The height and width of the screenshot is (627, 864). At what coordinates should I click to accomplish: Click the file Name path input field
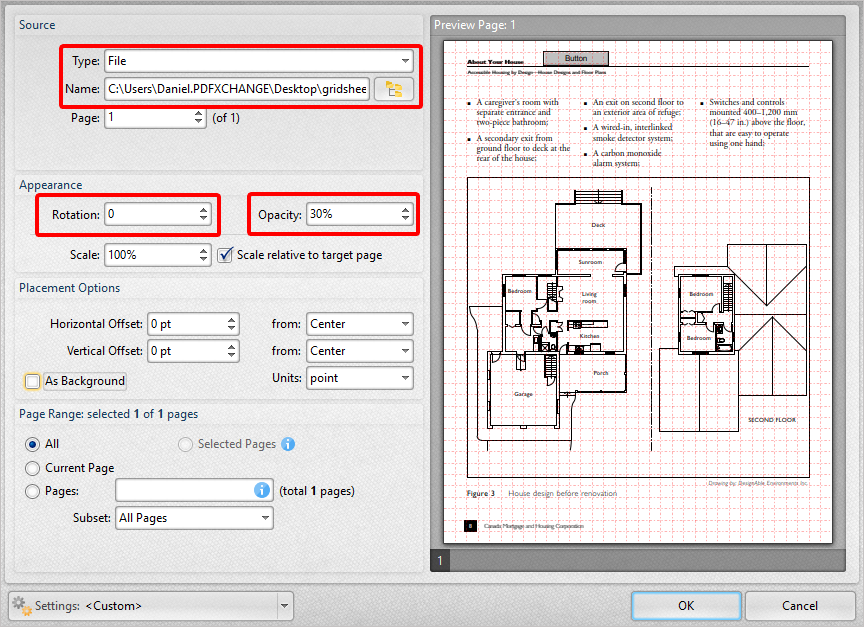(x=237, y=89)
